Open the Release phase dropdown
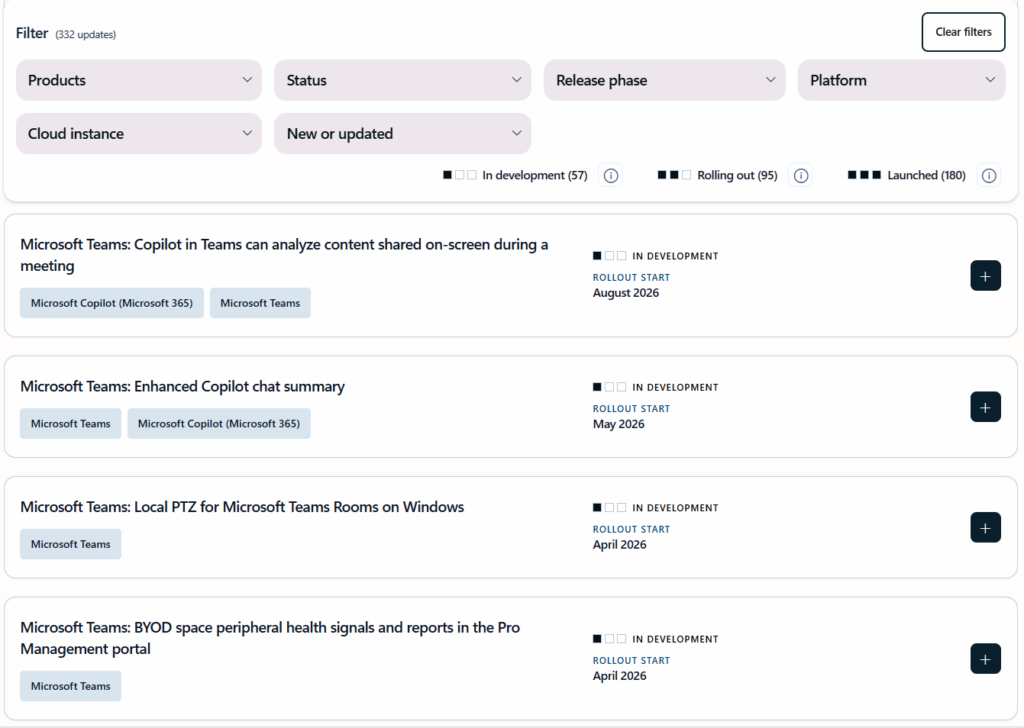This screenshot has height=728, width=1024. pyautogui.click(x=664, y=80)
